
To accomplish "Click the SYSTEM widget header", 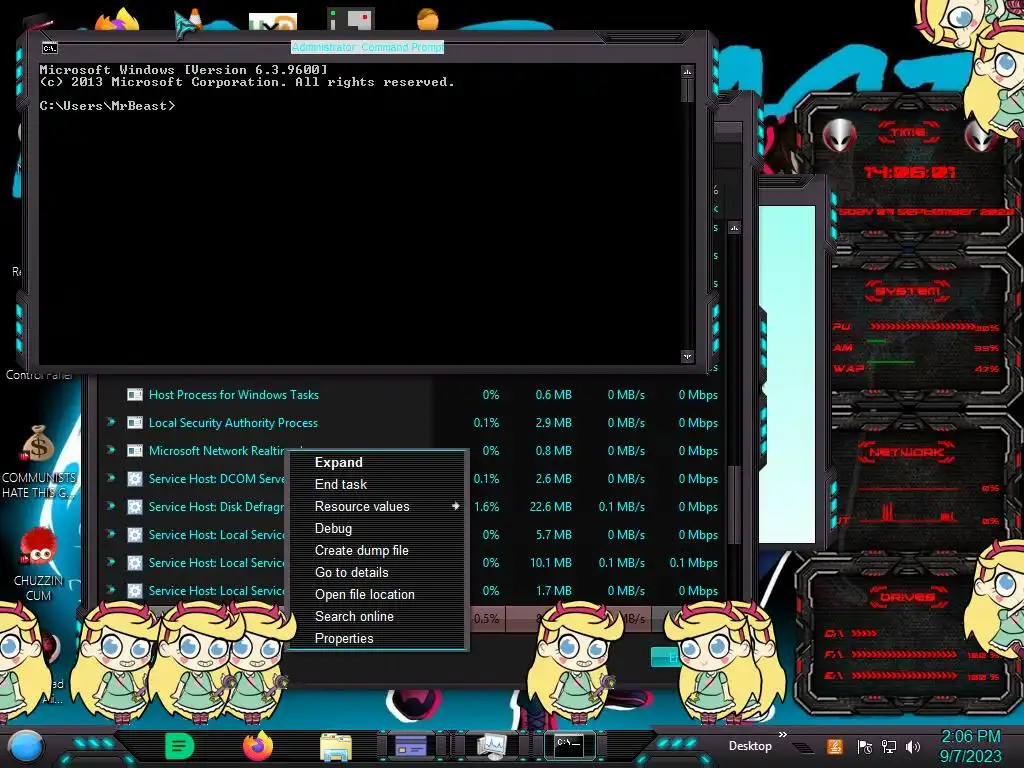I will tap(907, 291).
